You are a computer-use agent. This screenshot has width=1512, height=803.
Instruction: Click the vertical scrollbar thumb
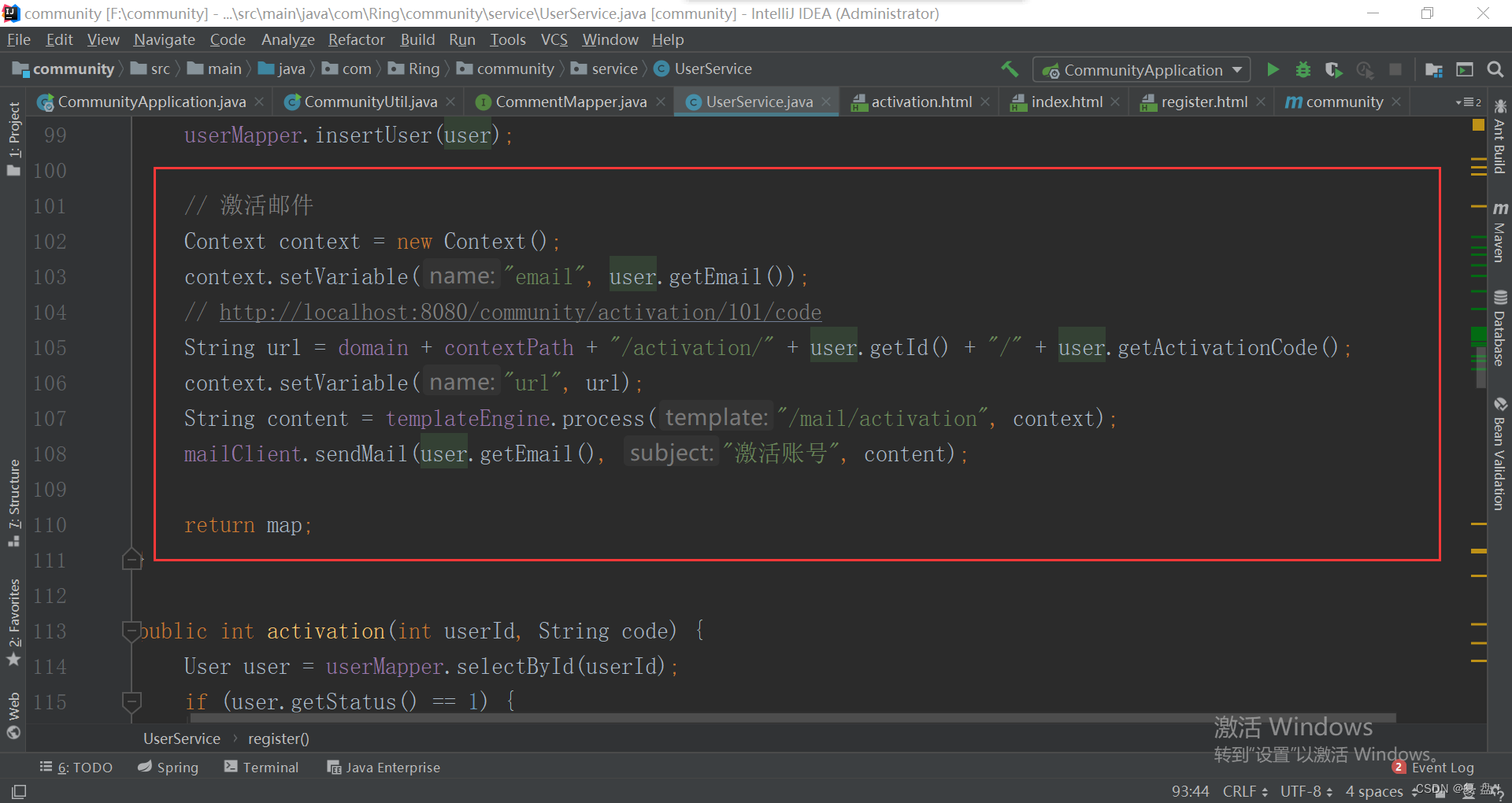(x=1480, y=366)
